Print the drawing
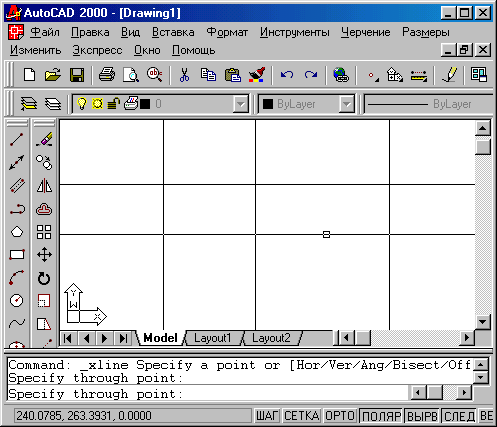Image resolution: width=497 pixels, height=427 pixels. (107, 74)
